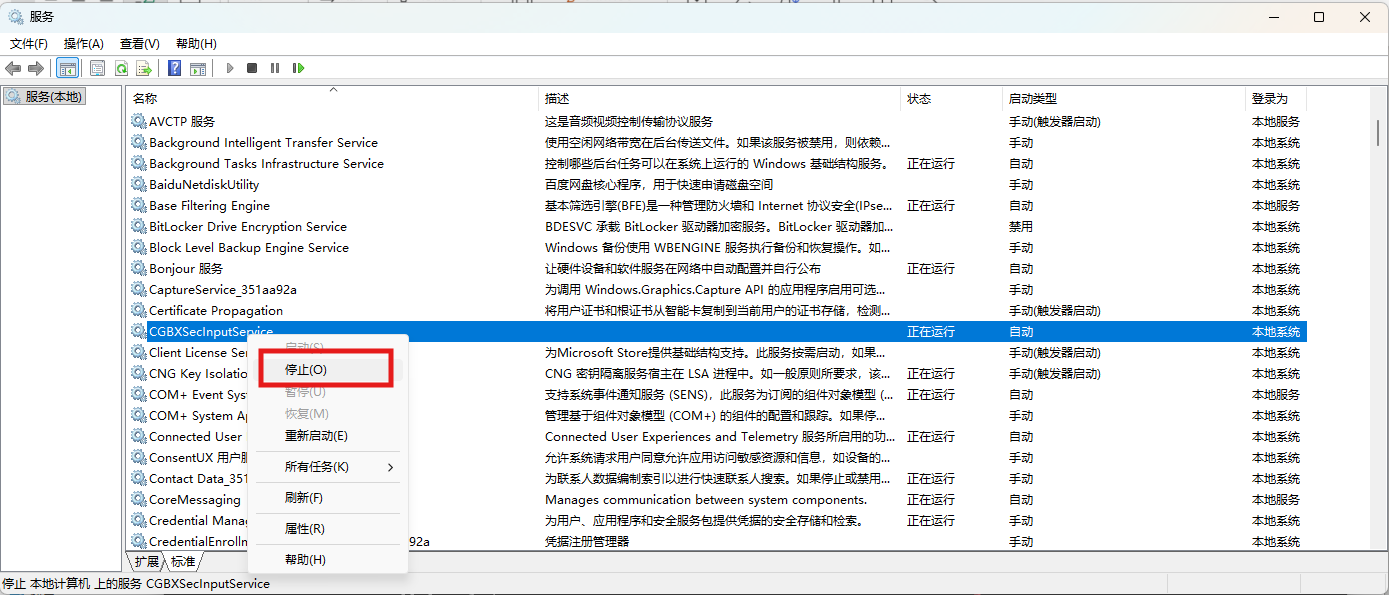
Task: Click the Refresh toolbar icon
Action: click(x=121, y=68)
